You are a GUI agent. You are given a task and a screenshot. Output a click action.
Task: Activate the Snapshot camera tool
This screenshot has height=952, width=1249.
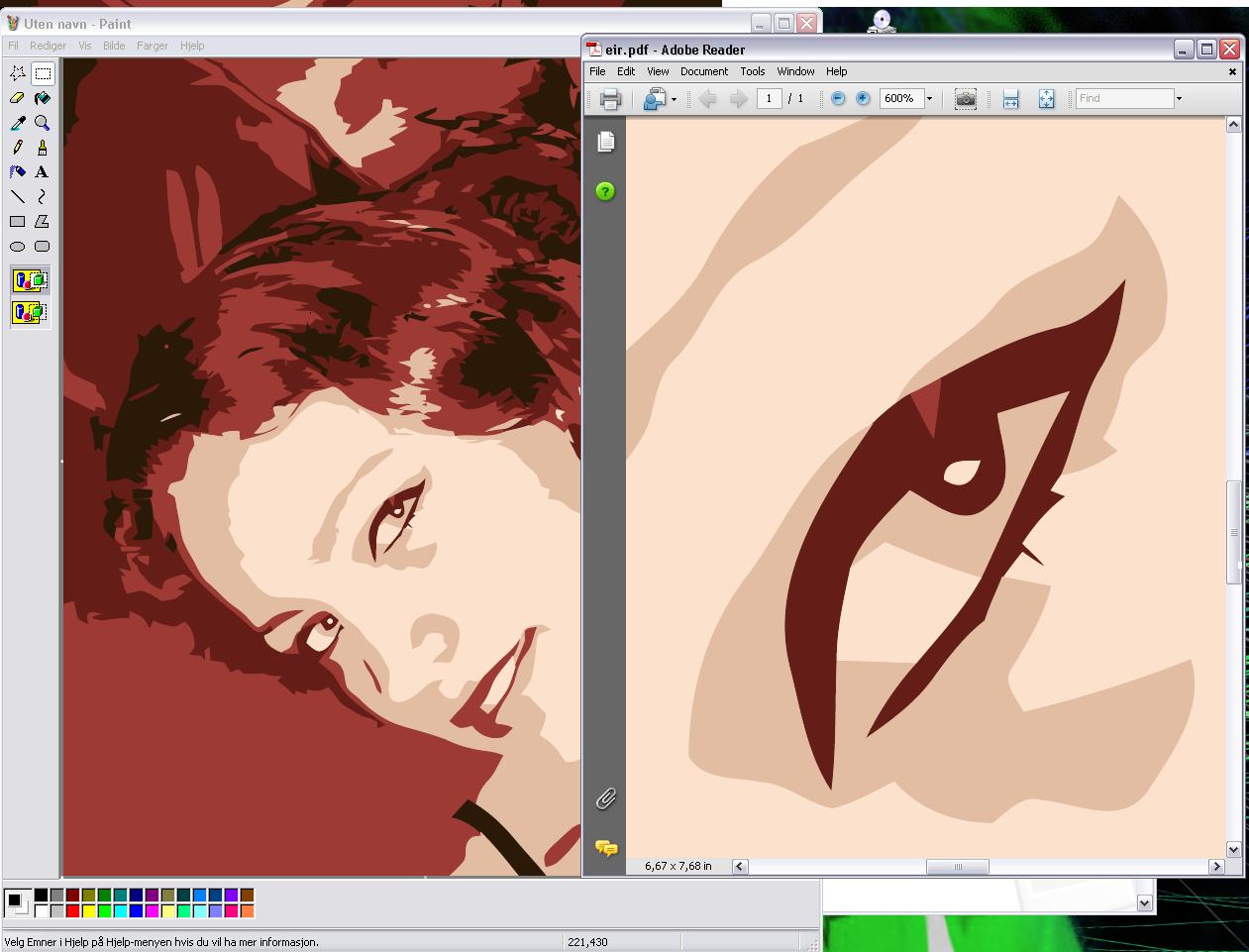(965, 99)
